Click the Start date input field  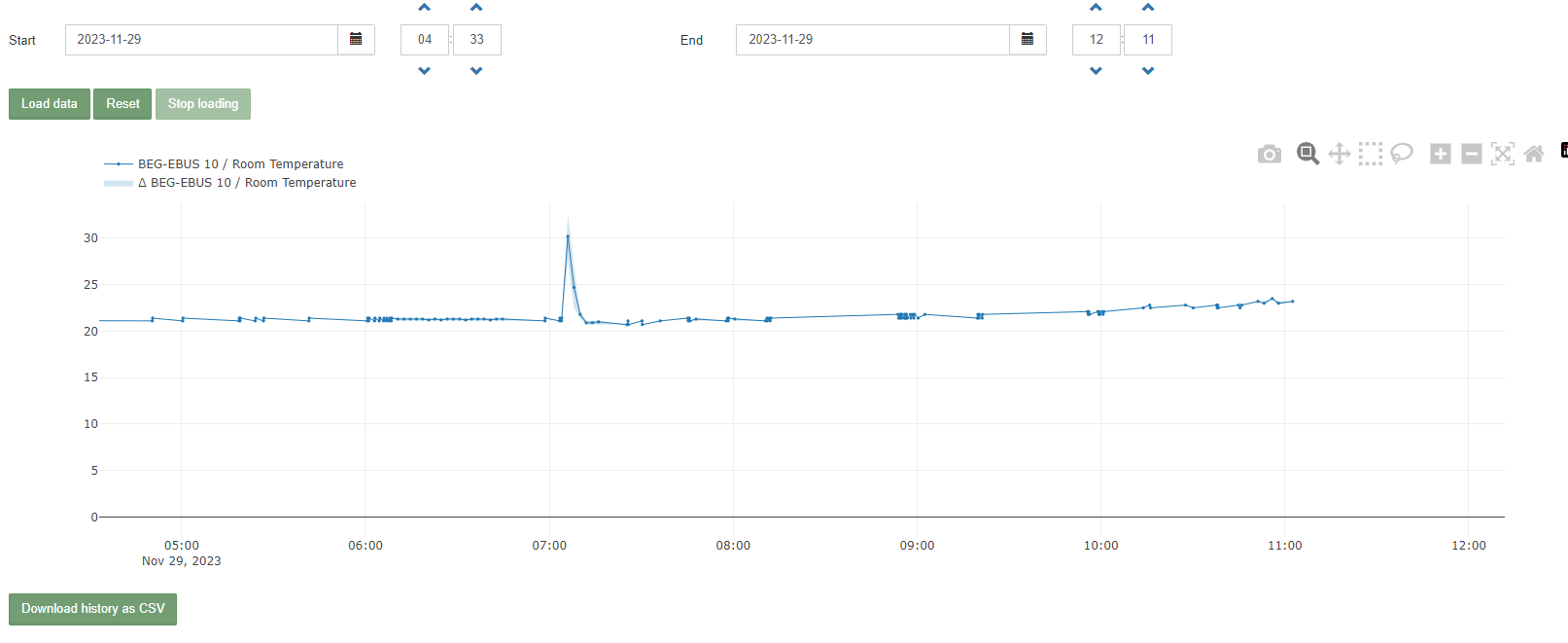click(x=201, y=40)
